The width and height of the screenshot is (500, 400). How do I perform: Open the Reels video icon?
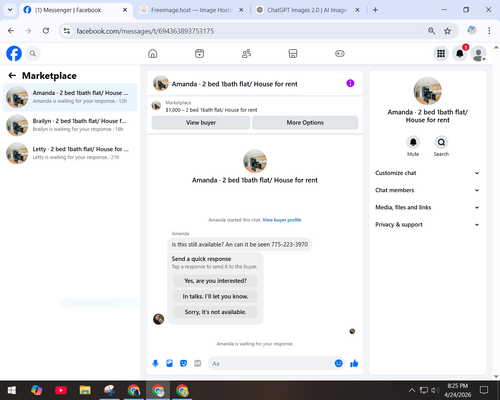click(199, 53)
